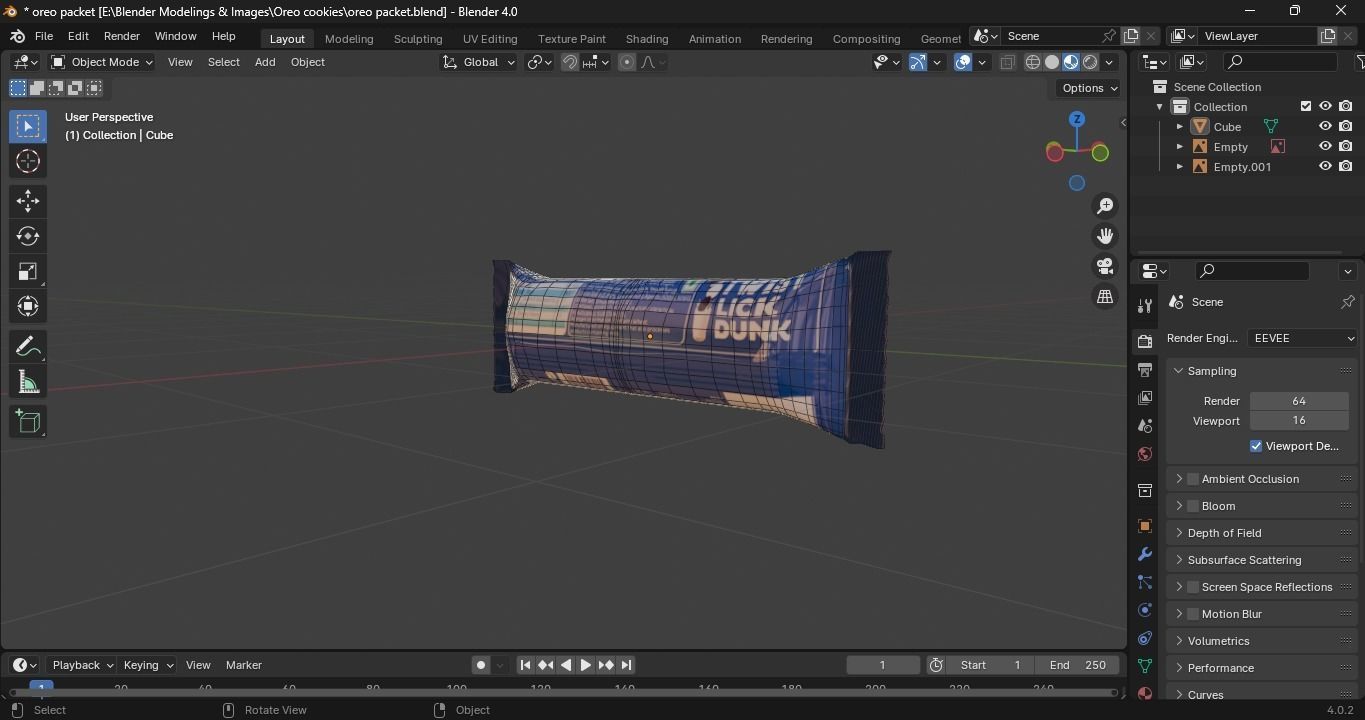
Task: Toggle proportional editing
Action: tap(627, 62)
